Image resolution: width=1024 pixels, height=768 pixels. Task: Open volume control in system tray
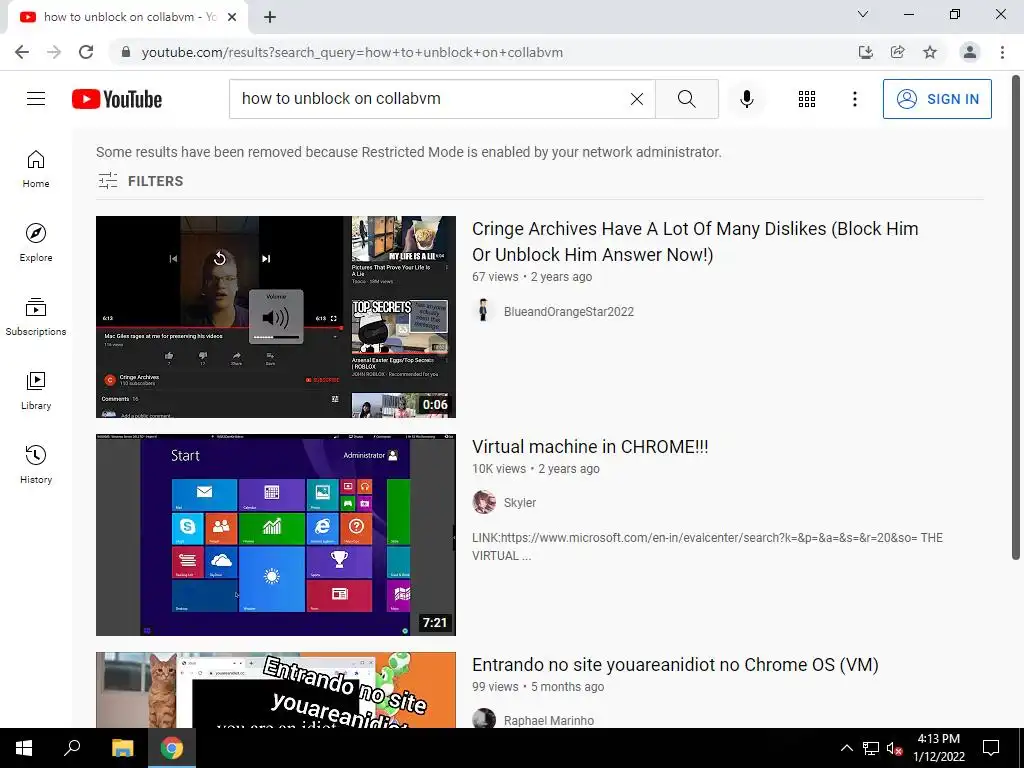894,748
